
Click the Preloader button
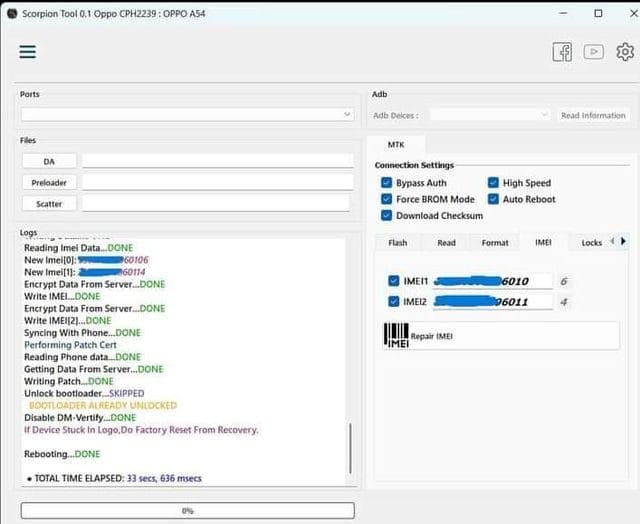coord(49,182)
